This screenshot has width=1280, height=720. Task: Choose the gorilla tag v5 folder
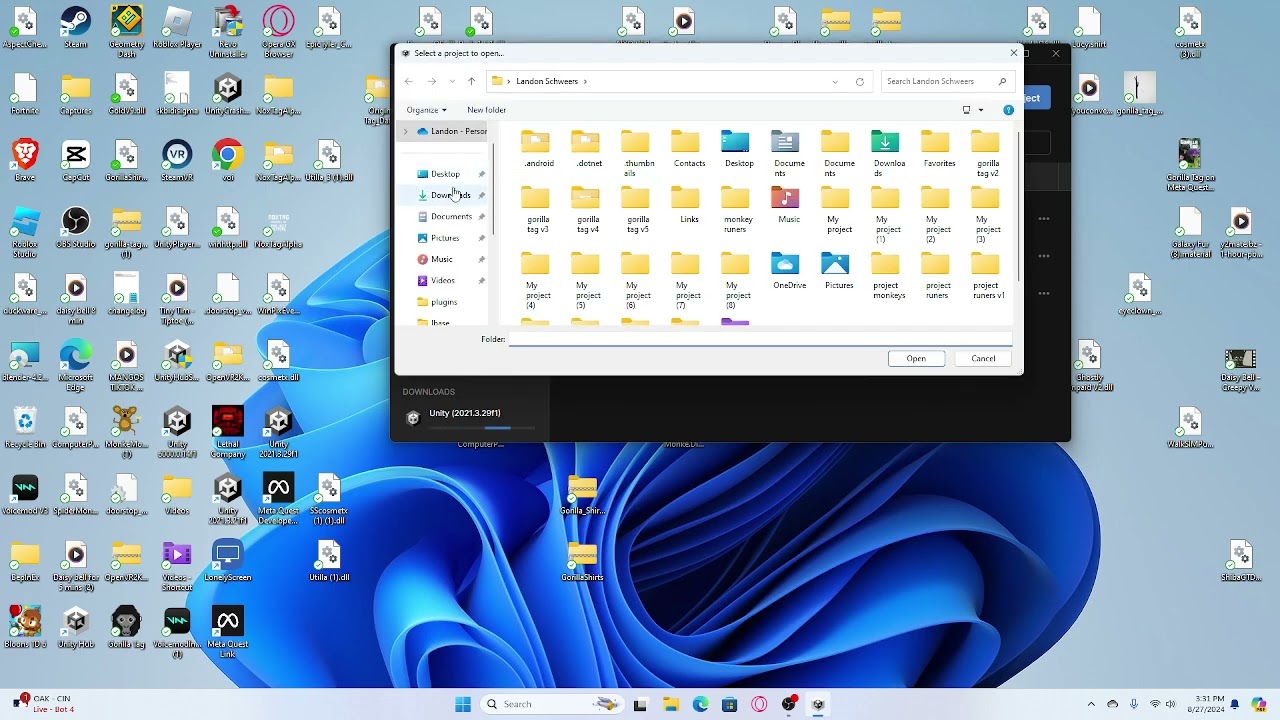638,211
